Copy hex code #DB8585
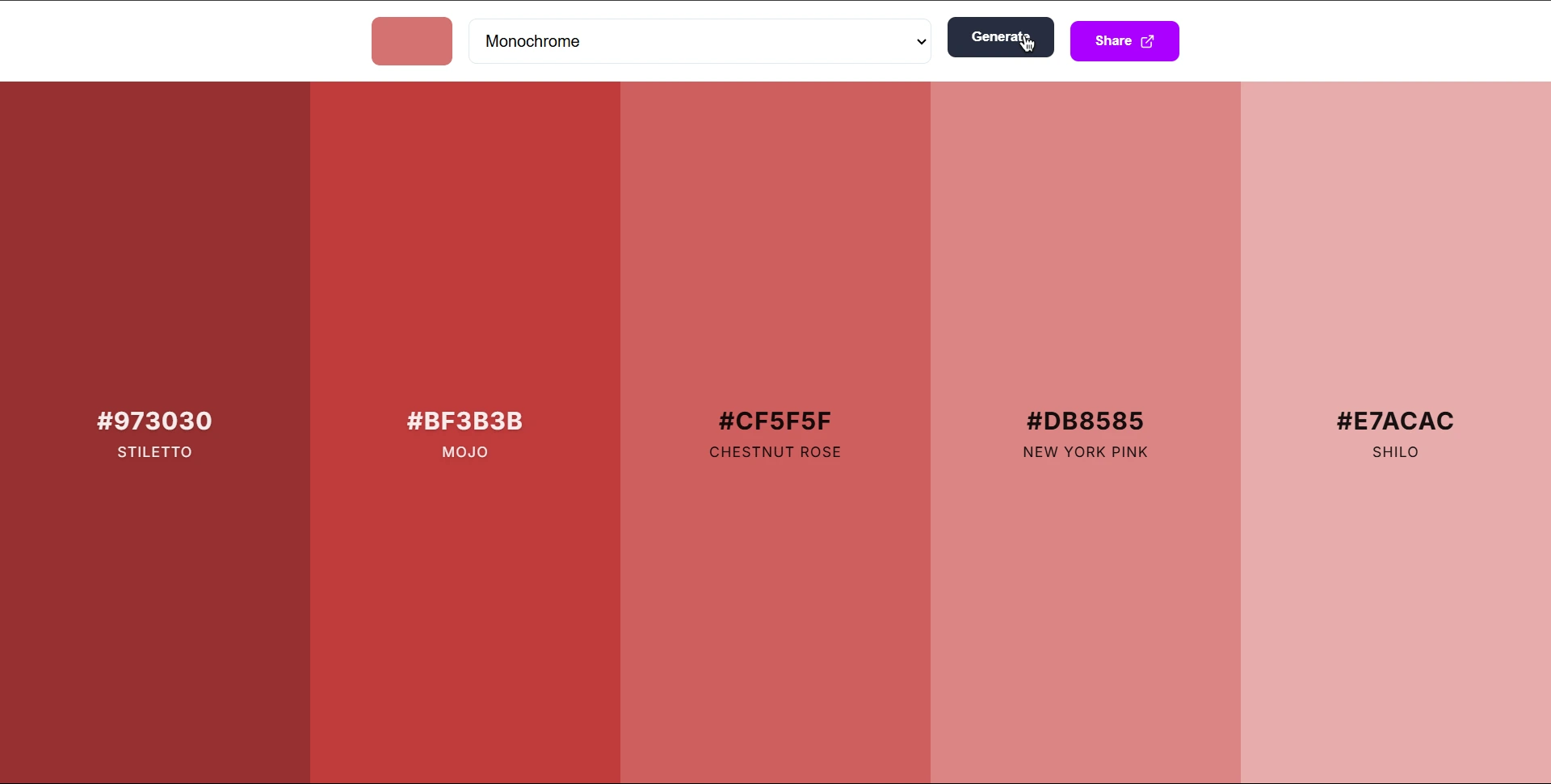Screen dimensions: 1551x784 click(1085, 421)
